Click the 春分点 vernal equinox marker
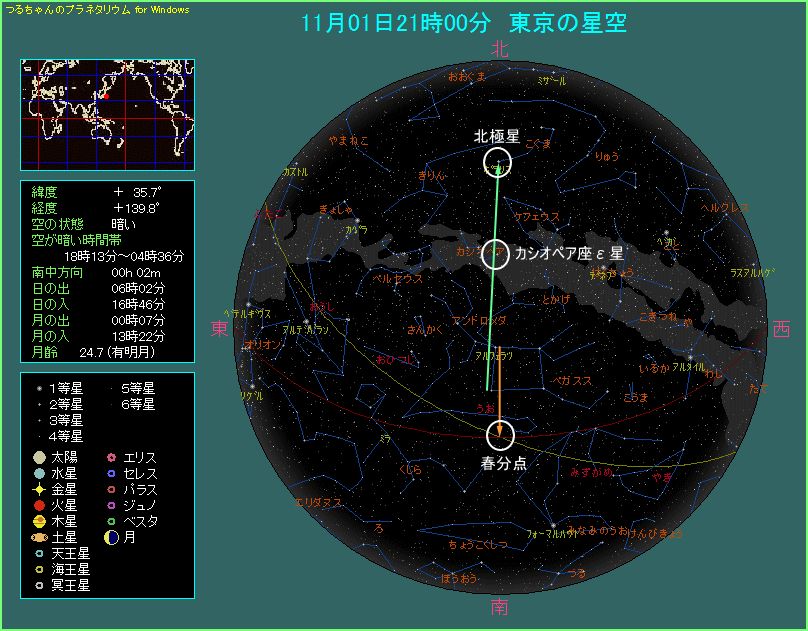 [x=500, y=435]
